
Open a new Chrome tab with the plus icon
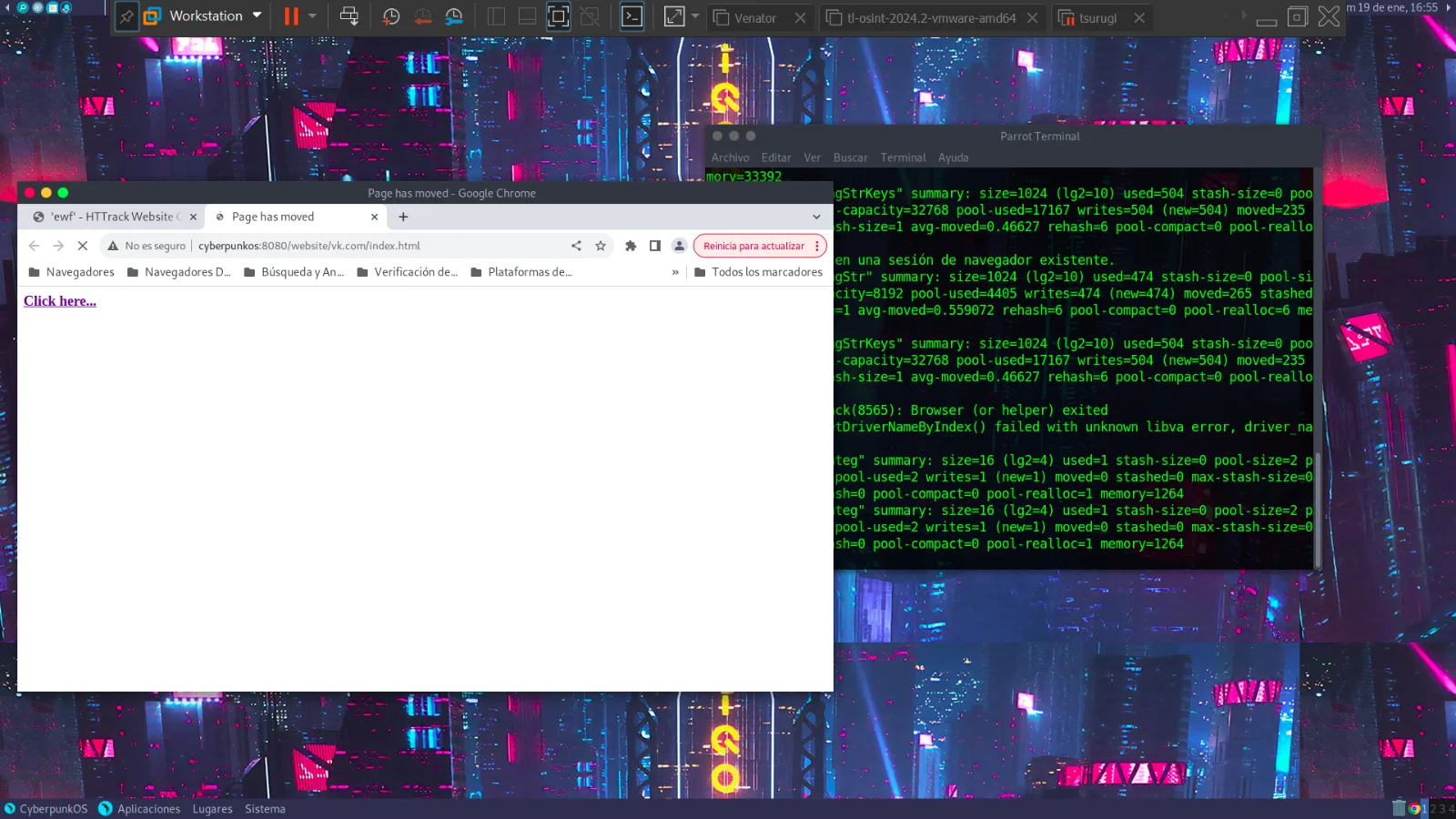[x=403, y=217]
